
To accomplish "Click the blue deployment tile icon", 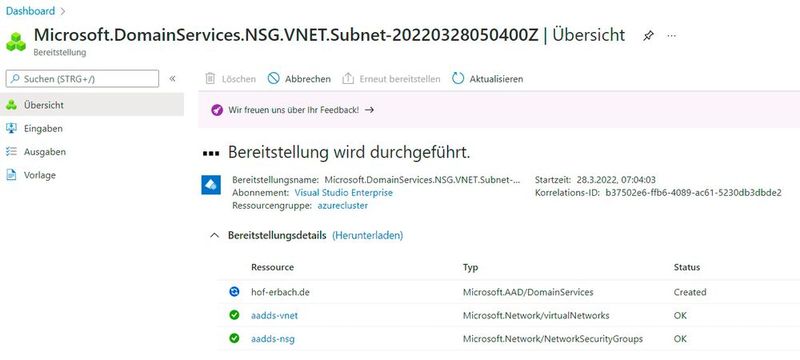I will tap(211, 185).
